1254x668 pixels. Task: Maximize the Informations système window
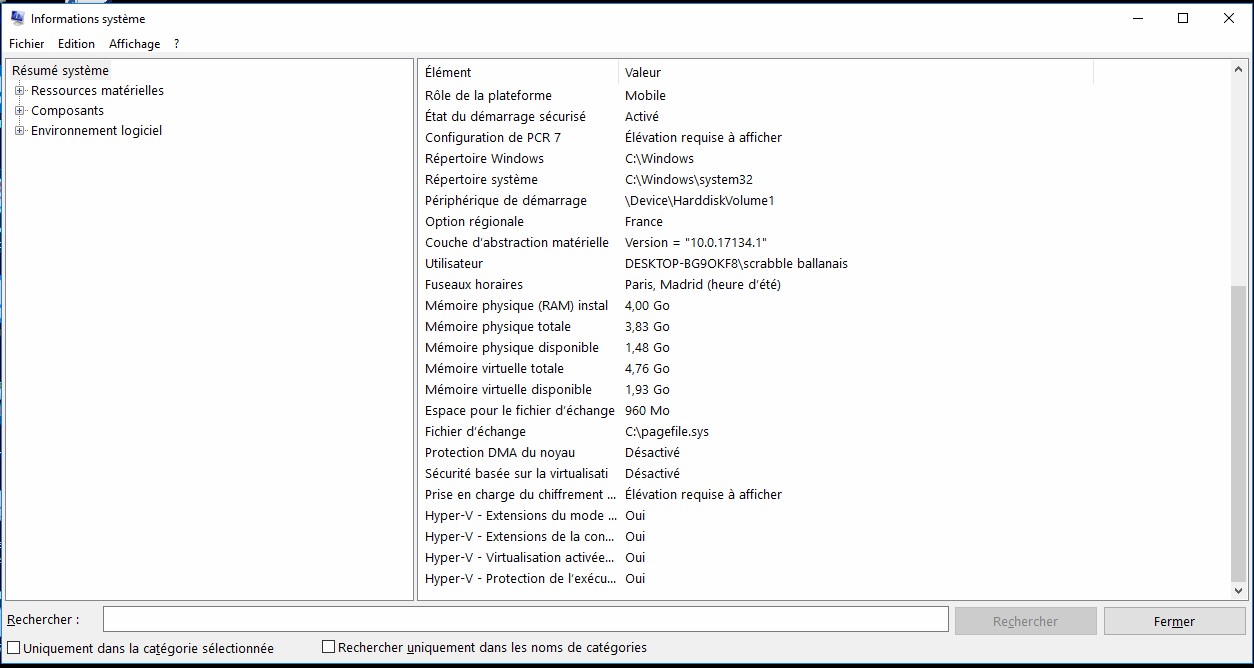click(x=1183, y=18)
